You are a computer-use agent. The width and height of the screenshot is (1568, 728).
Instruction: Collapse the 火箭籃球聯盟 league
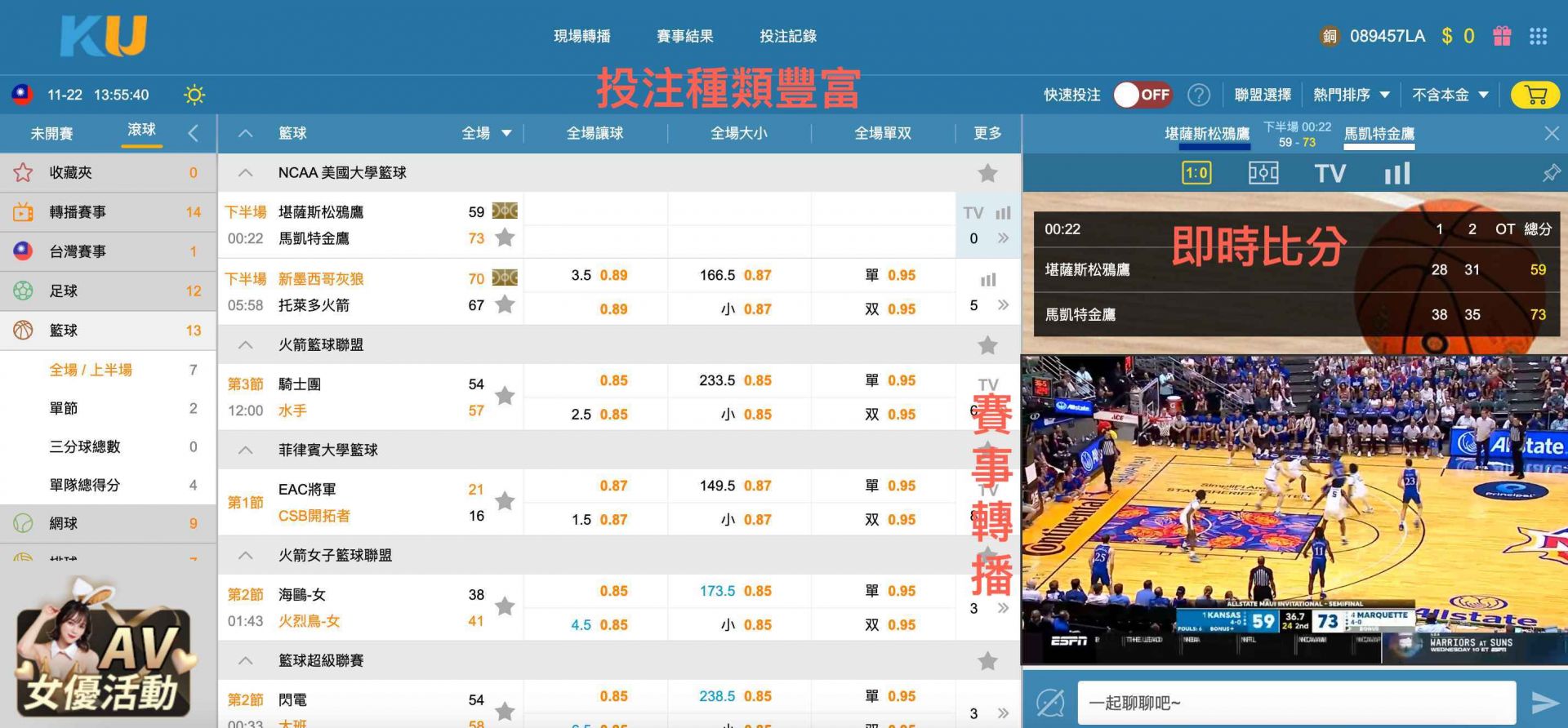click(245, 345)
